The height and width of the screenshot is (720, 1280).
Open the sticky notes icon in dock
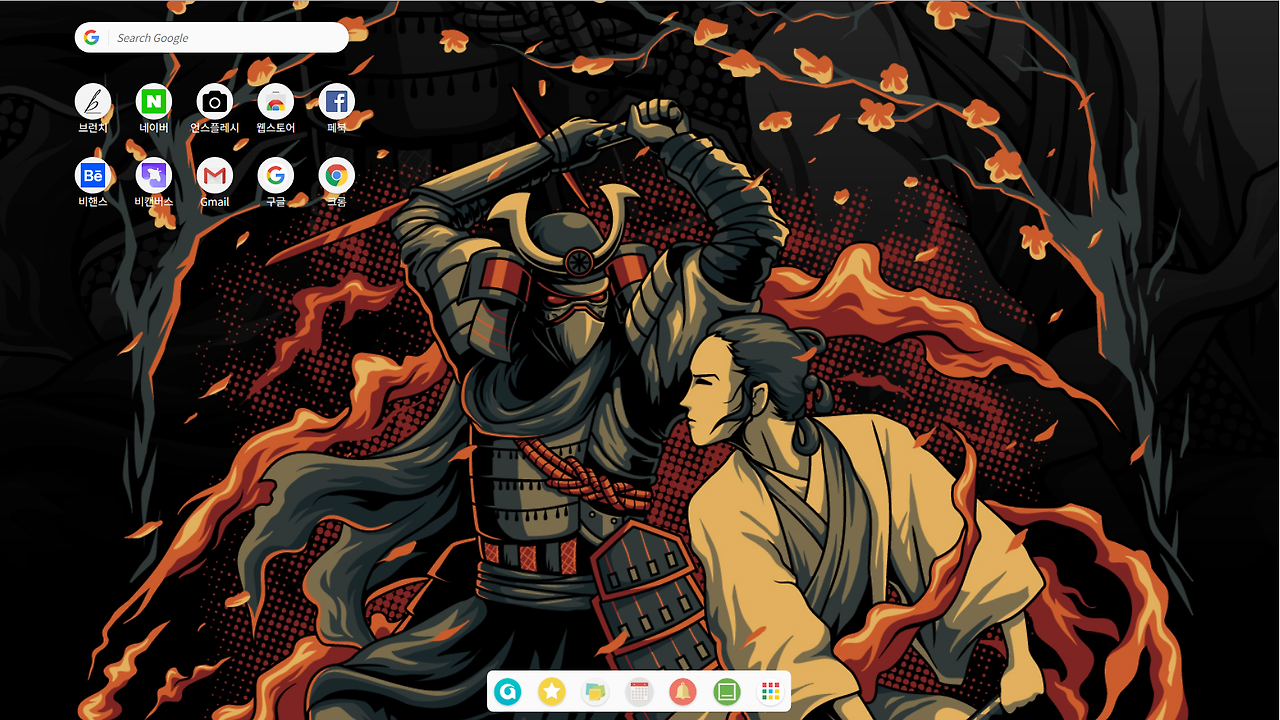point(595,691)
